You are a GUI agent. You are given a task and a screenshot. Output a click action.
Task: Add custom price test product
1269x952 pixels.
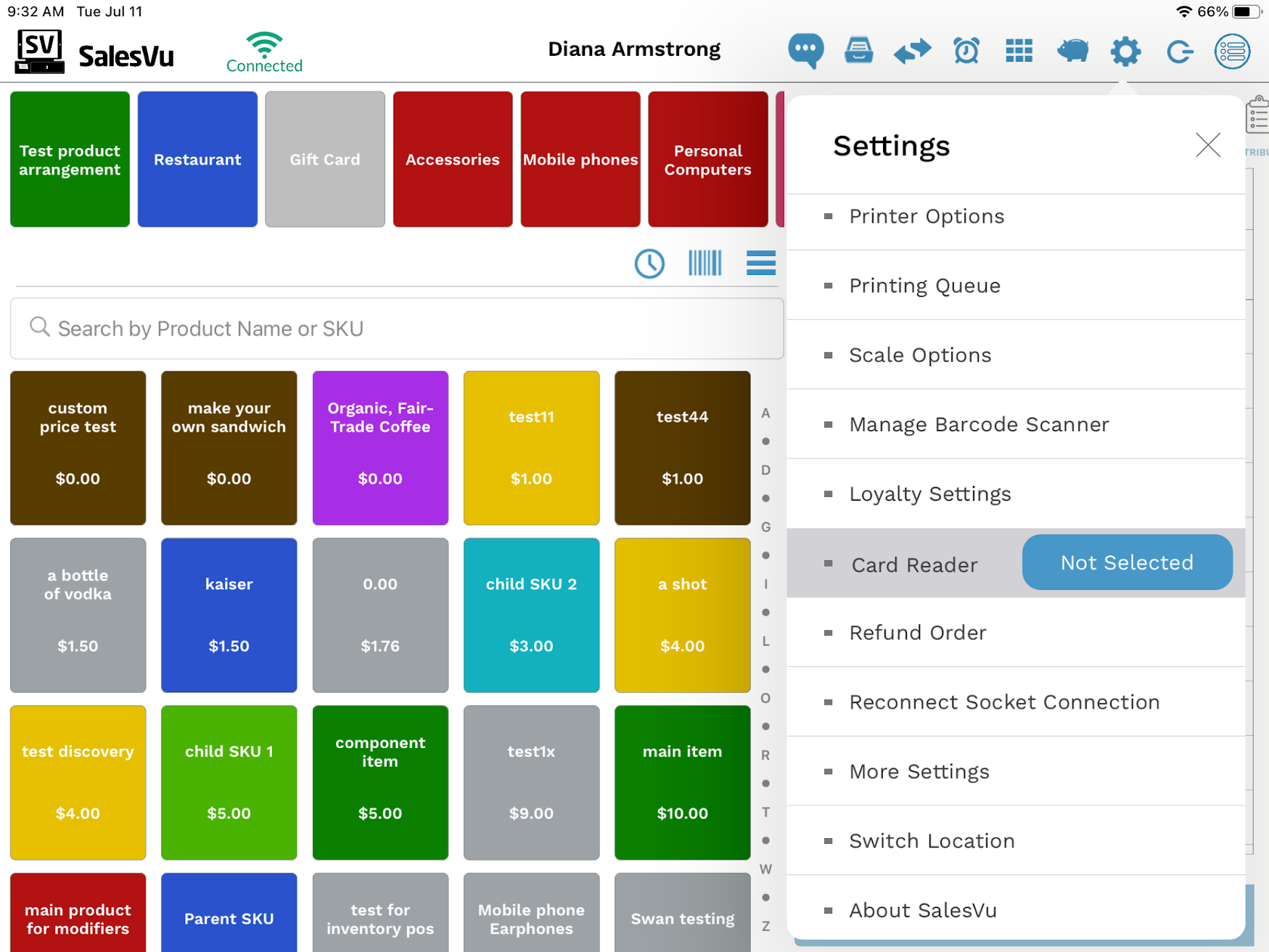(x=78, y=448)
